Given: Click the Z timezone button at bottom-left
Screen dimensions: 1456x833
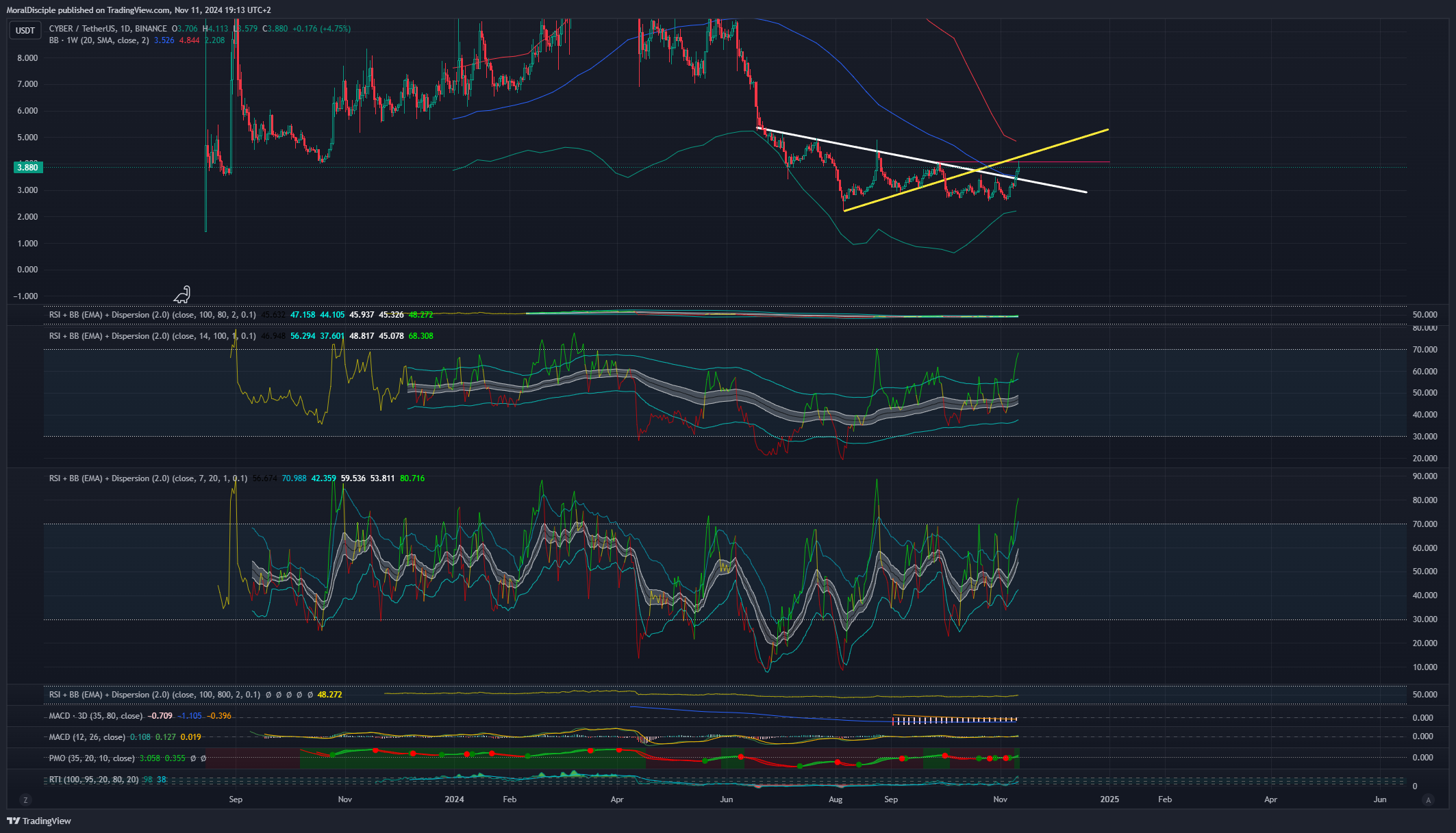Looking at the screenshot, I should pos(25,799).
